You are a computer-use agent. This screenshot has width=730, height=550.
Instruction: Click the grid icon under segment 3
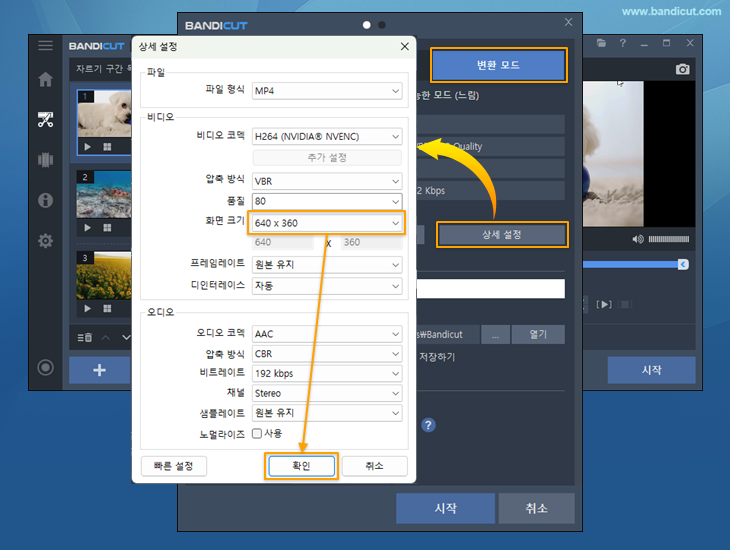point(107,308)
